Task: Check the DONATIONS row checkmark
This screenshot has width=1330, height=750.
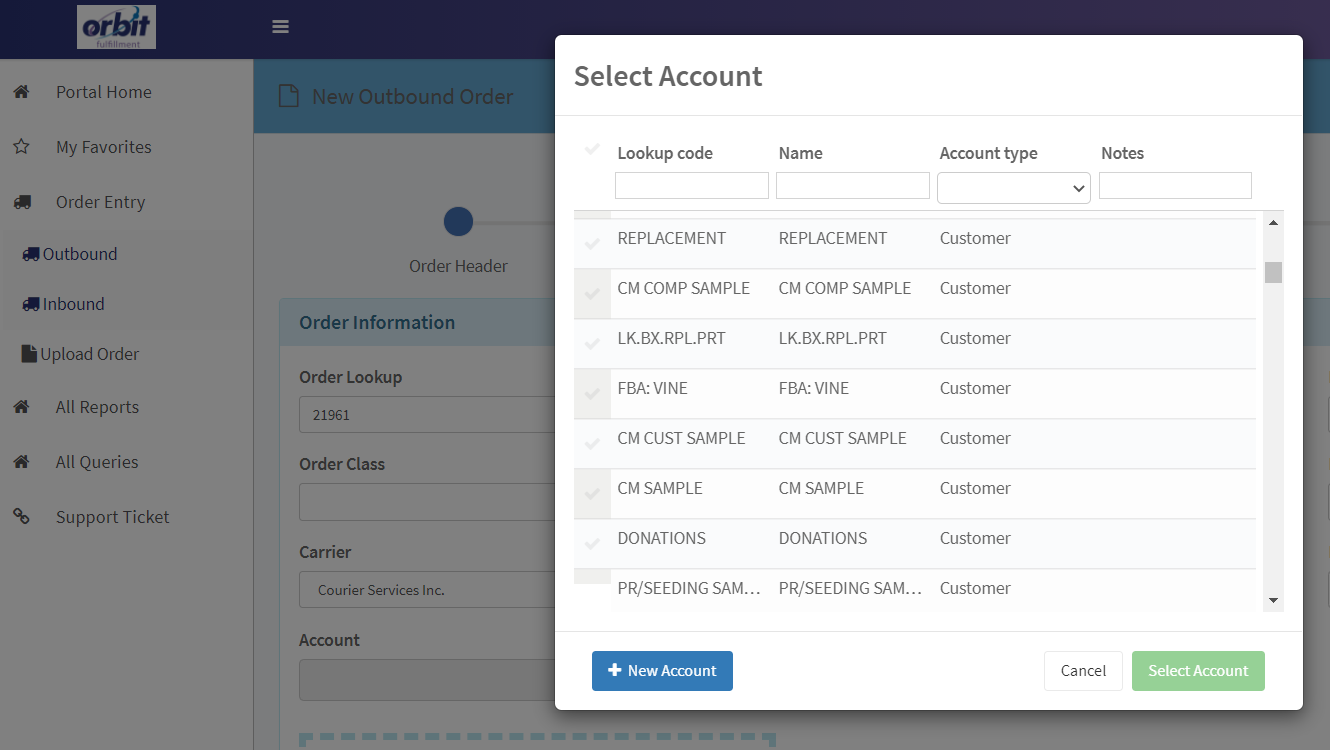Action: tap(592, 544)
